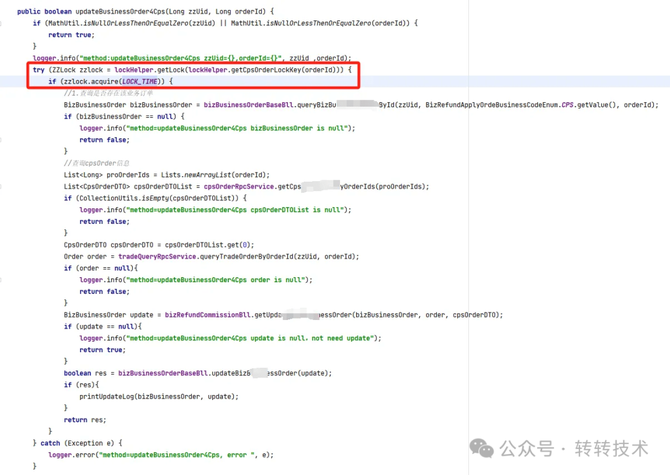The height and width of the screenshot is (475, 670).
Task: Click the cpsOrderDTOList.get(0) expression
Action: coord(209,245)
